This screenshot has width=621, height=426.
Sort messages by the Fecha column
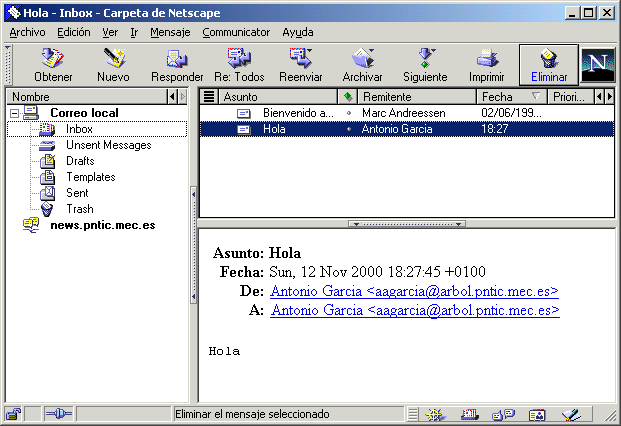coord(512,97)
